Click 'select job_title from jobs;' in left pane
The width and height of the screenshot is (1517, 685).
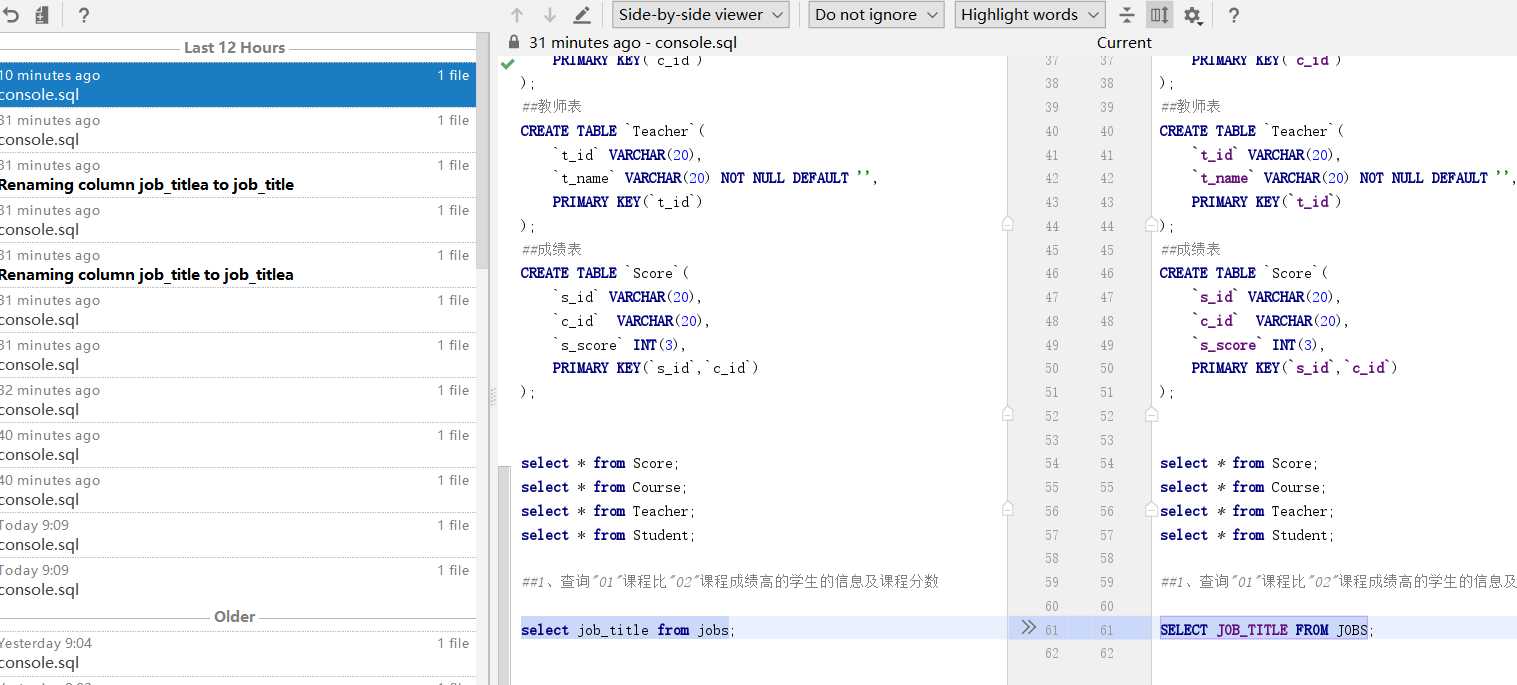(x=627, y=630)
